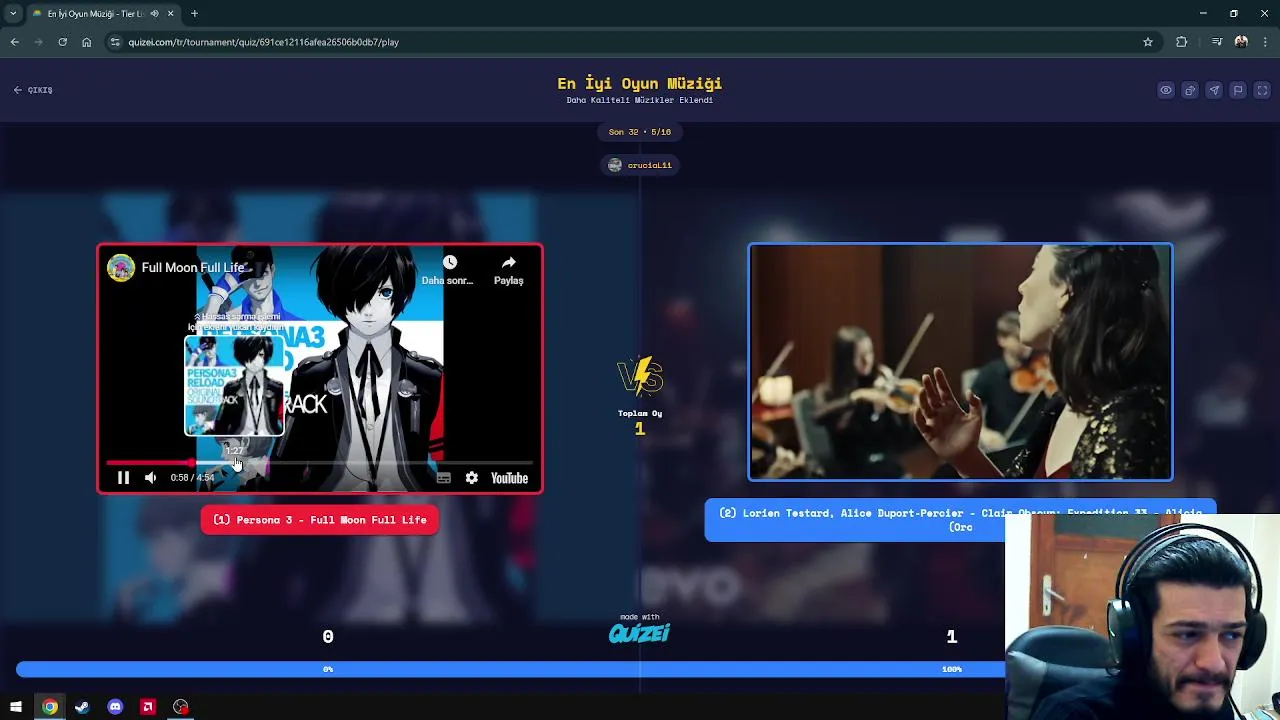Click the Watch Later clock icon
Screen dimensions: 1280x720
pyautogui.click(x=449, y=263)
